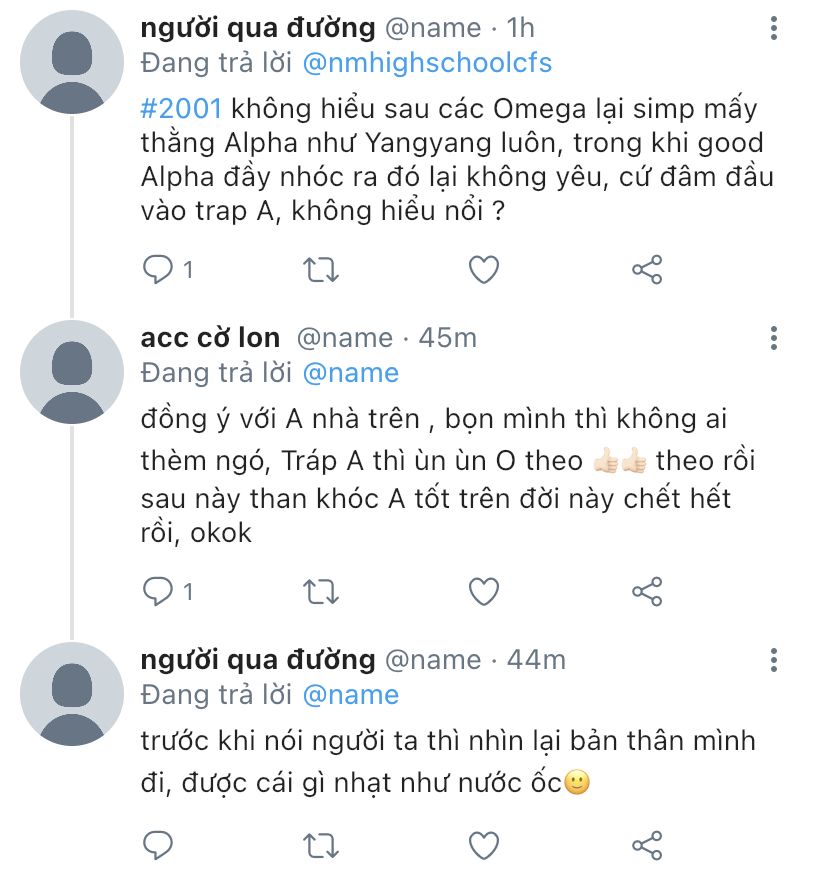Reply to the 44m tweet
The image size is (828, 875).
pyautogui.click(x=158, y=845)
